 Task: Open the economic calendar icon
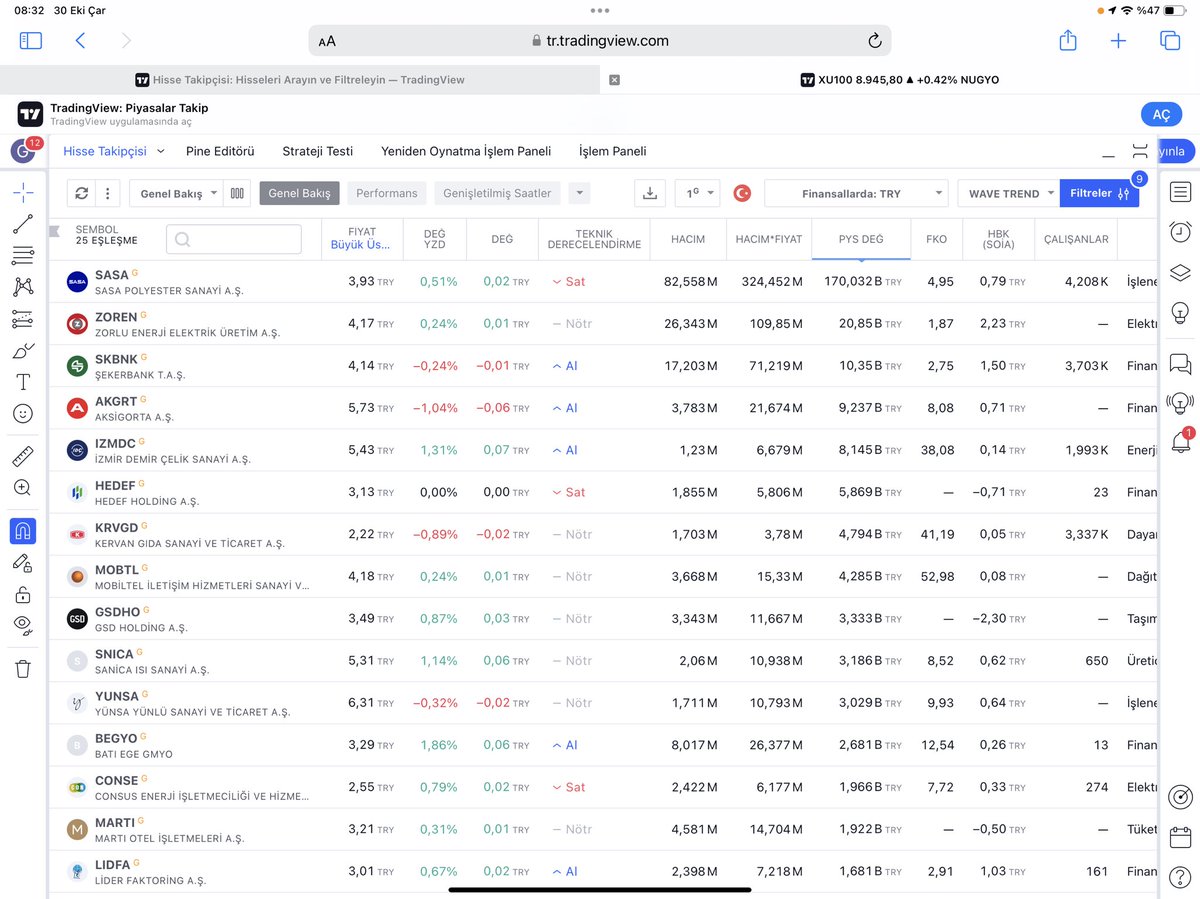point(1180,837)
